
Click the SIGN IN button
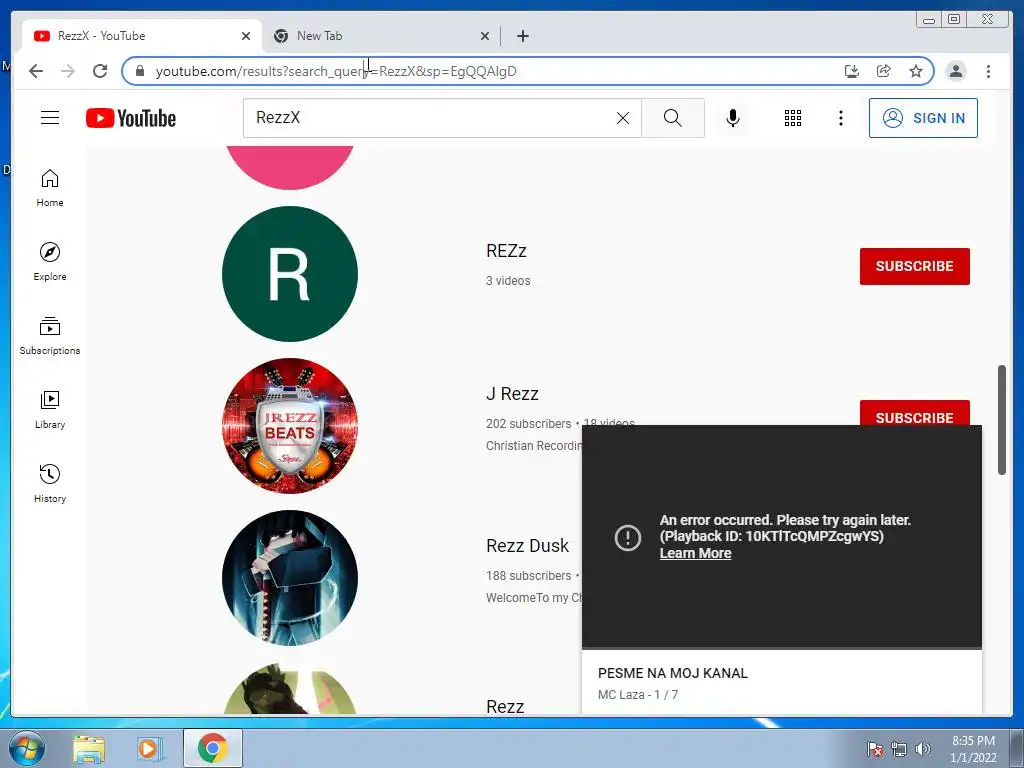[923, 118]
